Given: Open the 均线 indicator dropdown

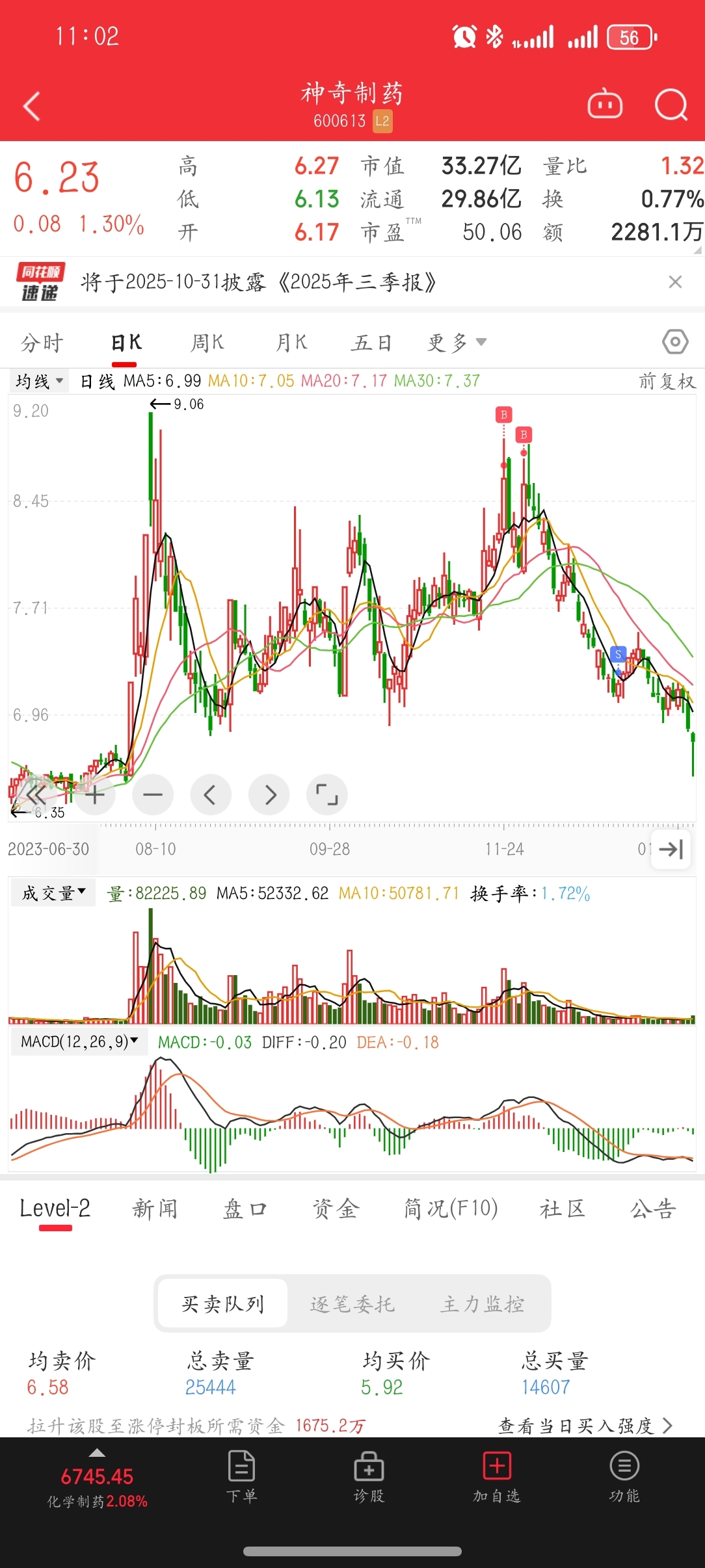Looking at the screenshot, I should tap(40, 381).
